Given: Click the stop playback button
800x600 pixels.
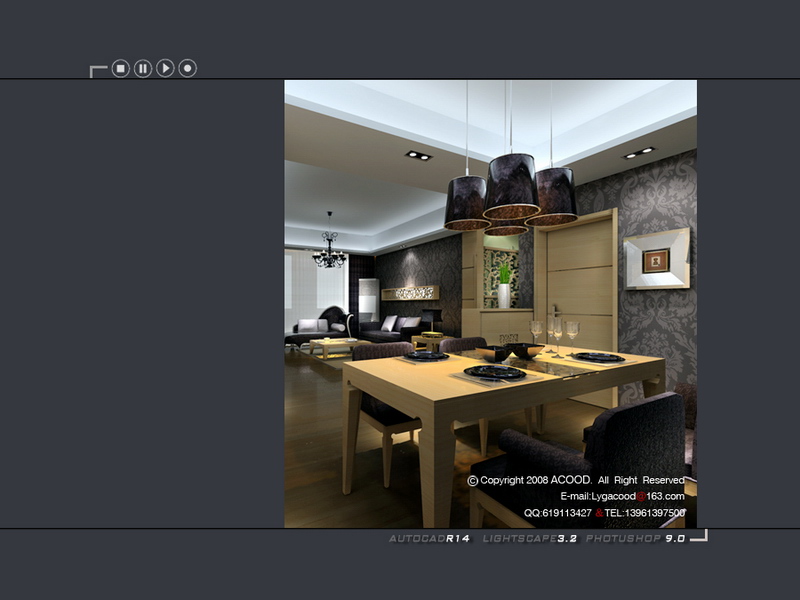Looking at the screenshot, I should pos(120,68).
